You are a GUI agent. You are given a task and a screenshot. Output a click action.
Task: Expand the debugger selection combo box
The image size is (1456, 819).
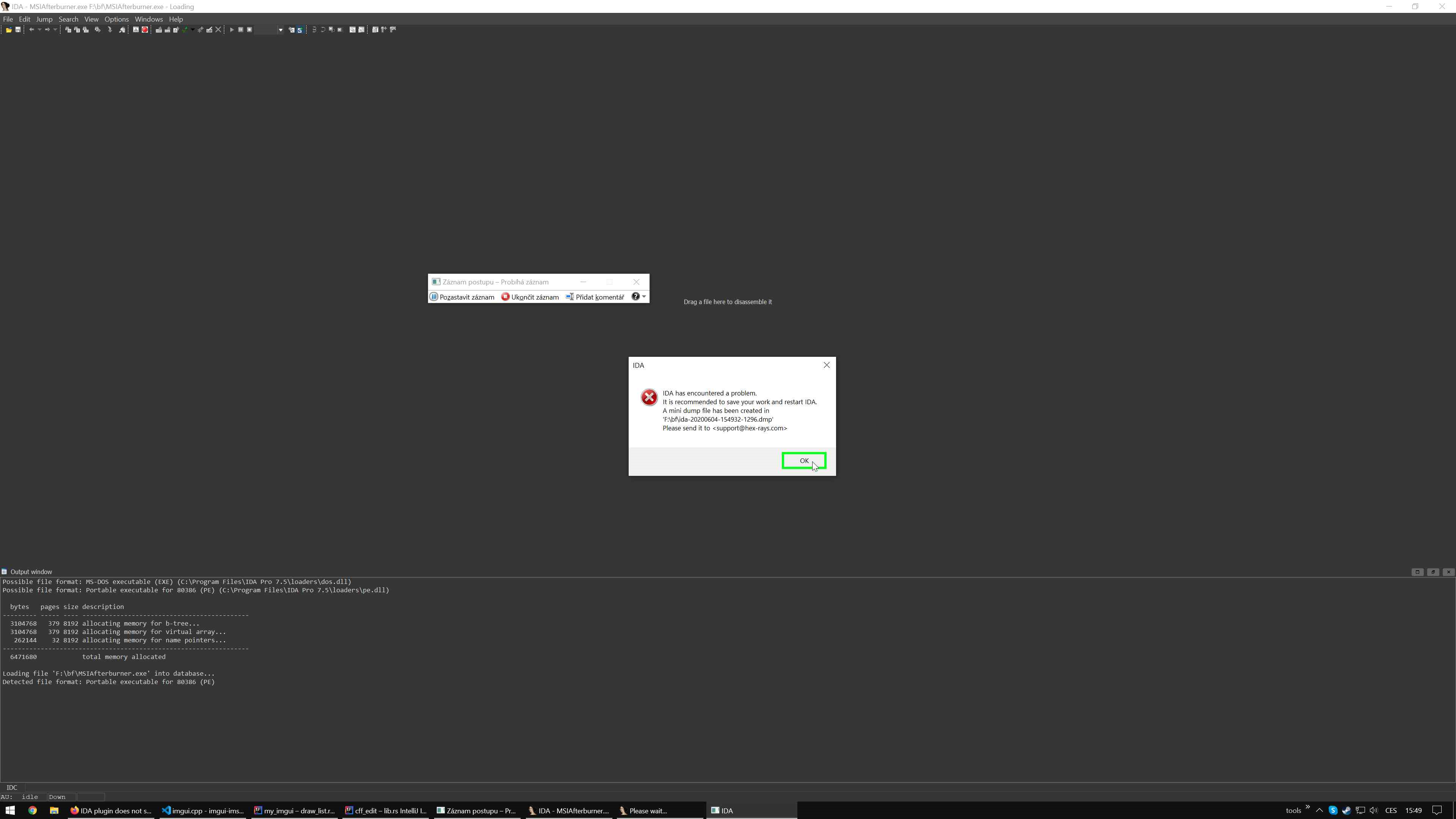[x=280, y=30]
